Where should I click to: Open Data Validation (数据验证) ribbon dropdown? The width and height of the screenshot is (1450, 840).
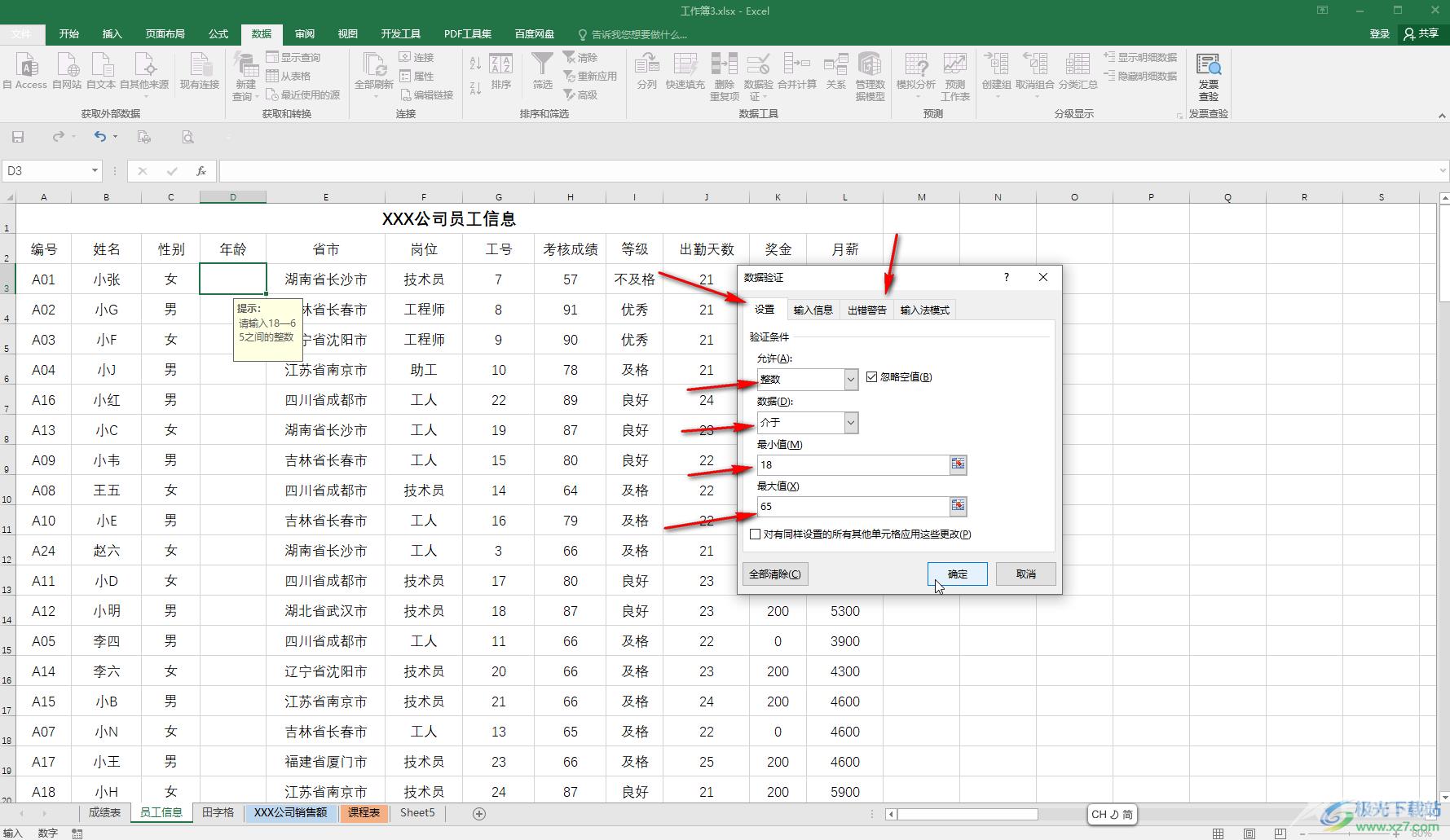(758, 90)
